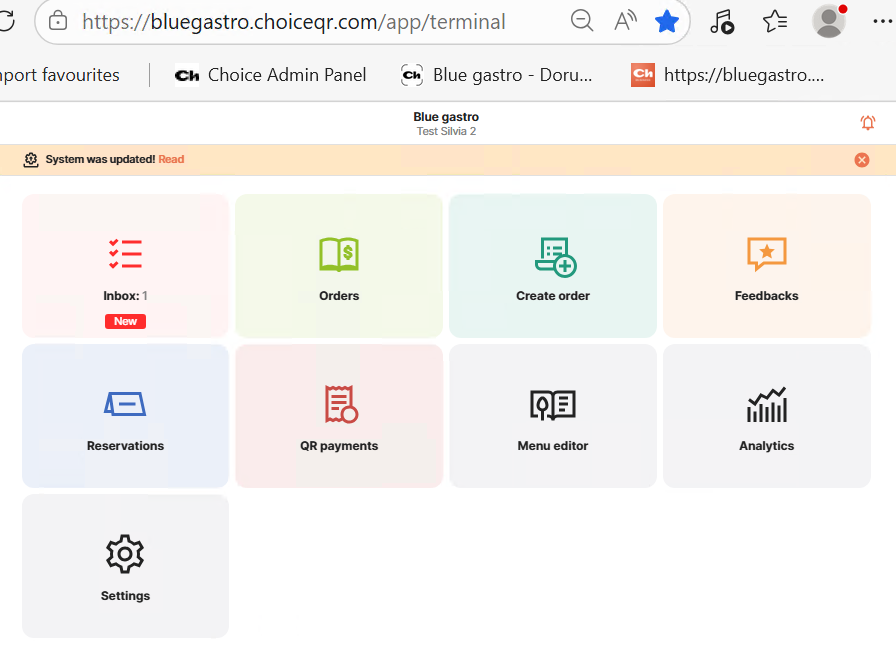Open the Menu editor icon
Viewport: 896px width, 656px height.
pyautogui.click(x=552, y=404)
